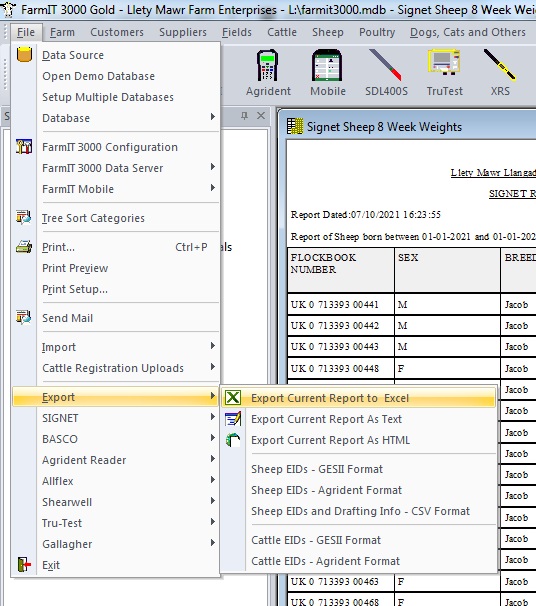Click flockbook cell UK 0 713393 00463
536x606 pixels.
tap(341, 581)
